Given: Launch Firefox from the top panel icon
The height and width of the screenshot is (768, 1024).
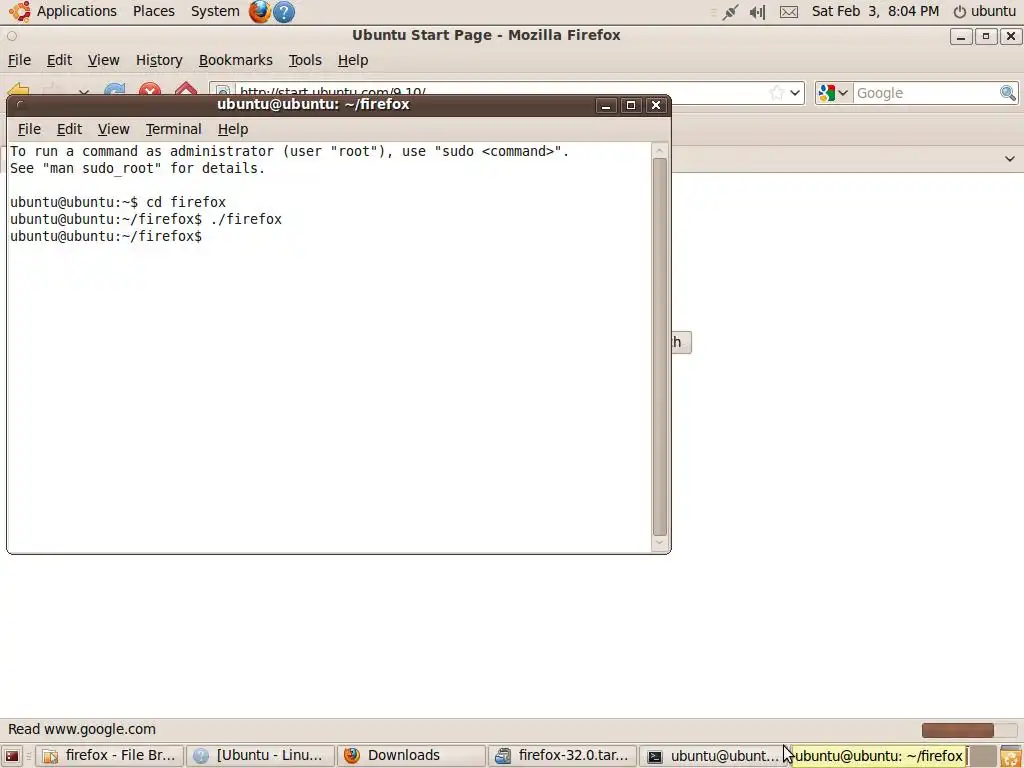Looking at the screenshot, I should (x=260, y=12).
